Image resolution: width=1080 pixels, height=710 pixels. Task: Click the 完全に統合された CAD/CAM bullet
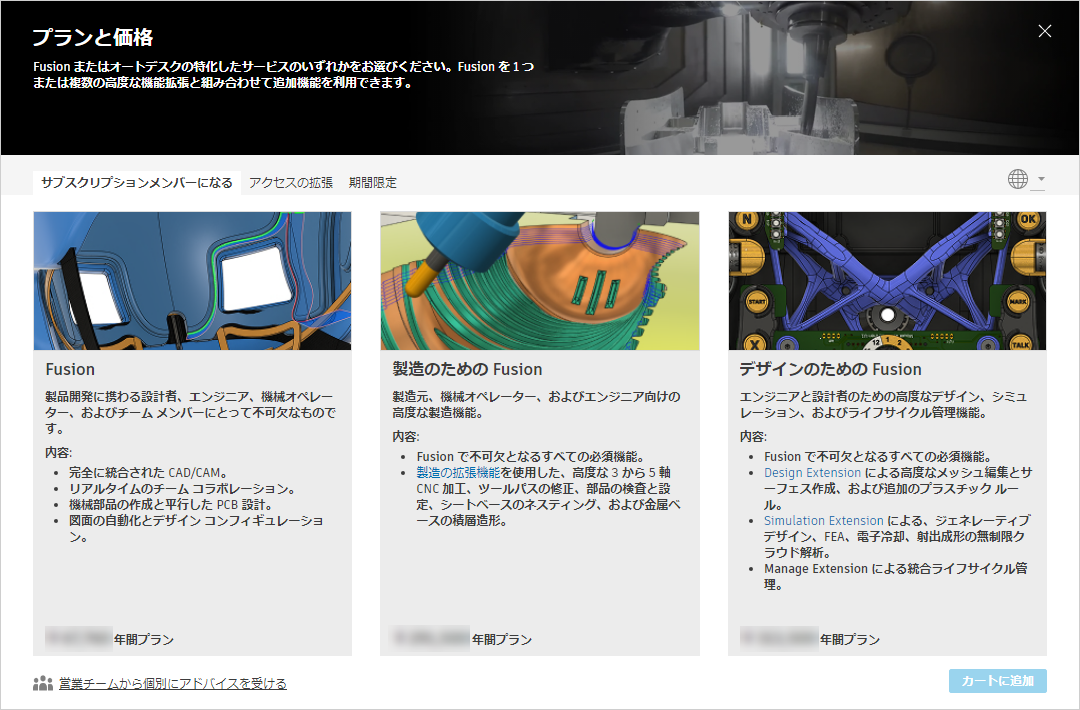point(149,472)
